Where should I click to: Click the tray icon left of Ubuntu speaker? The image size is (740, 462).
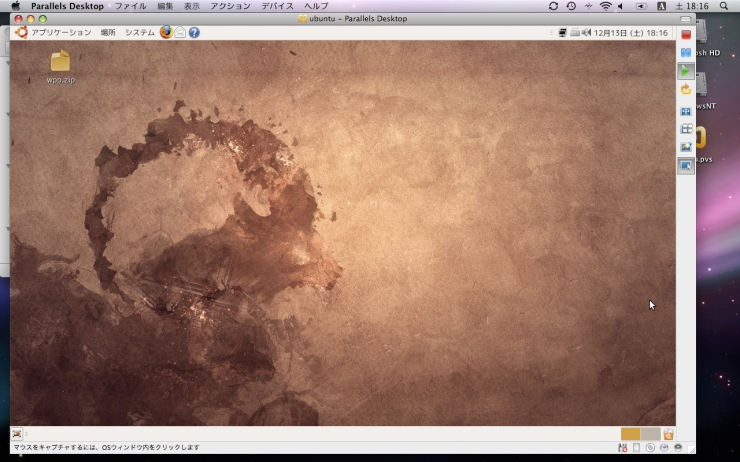coord(575,33)
